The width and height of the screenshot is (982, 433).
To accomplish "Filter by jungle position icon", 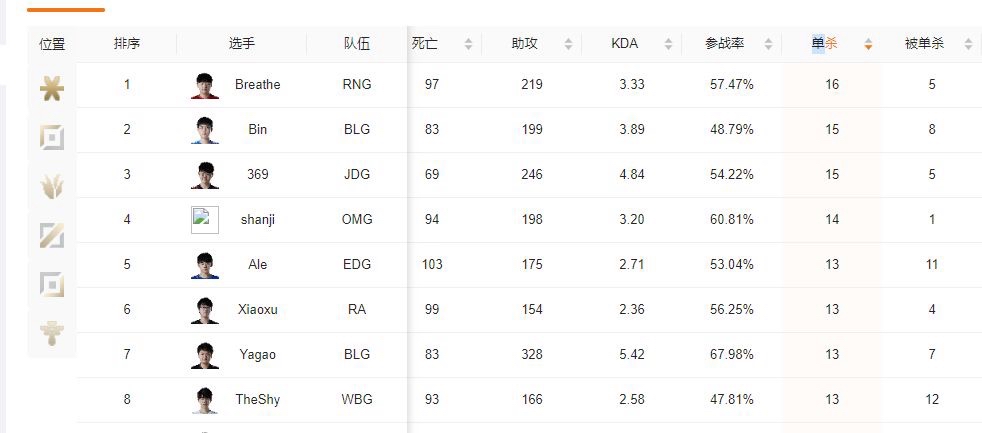I will point(52,186).
